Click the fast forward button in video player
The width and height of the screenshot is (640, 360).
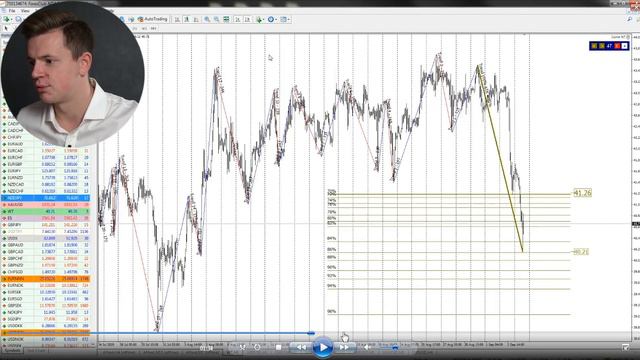[344, 347]
